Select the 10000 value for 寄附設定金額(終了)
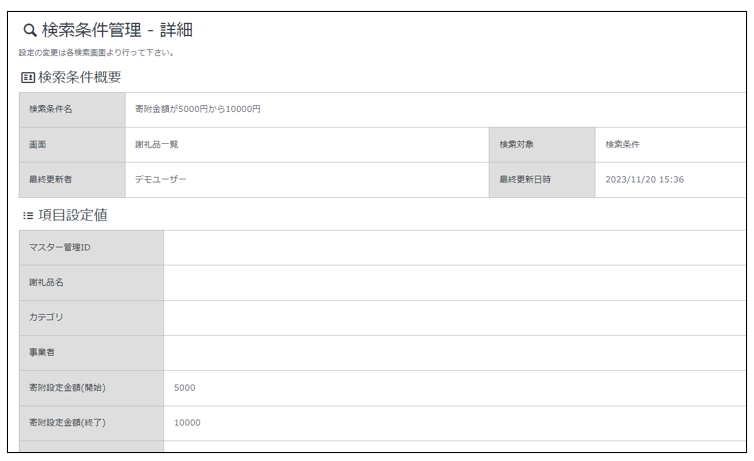The width and height of the screenshot is (754, 461). click(x=187, y=423)
